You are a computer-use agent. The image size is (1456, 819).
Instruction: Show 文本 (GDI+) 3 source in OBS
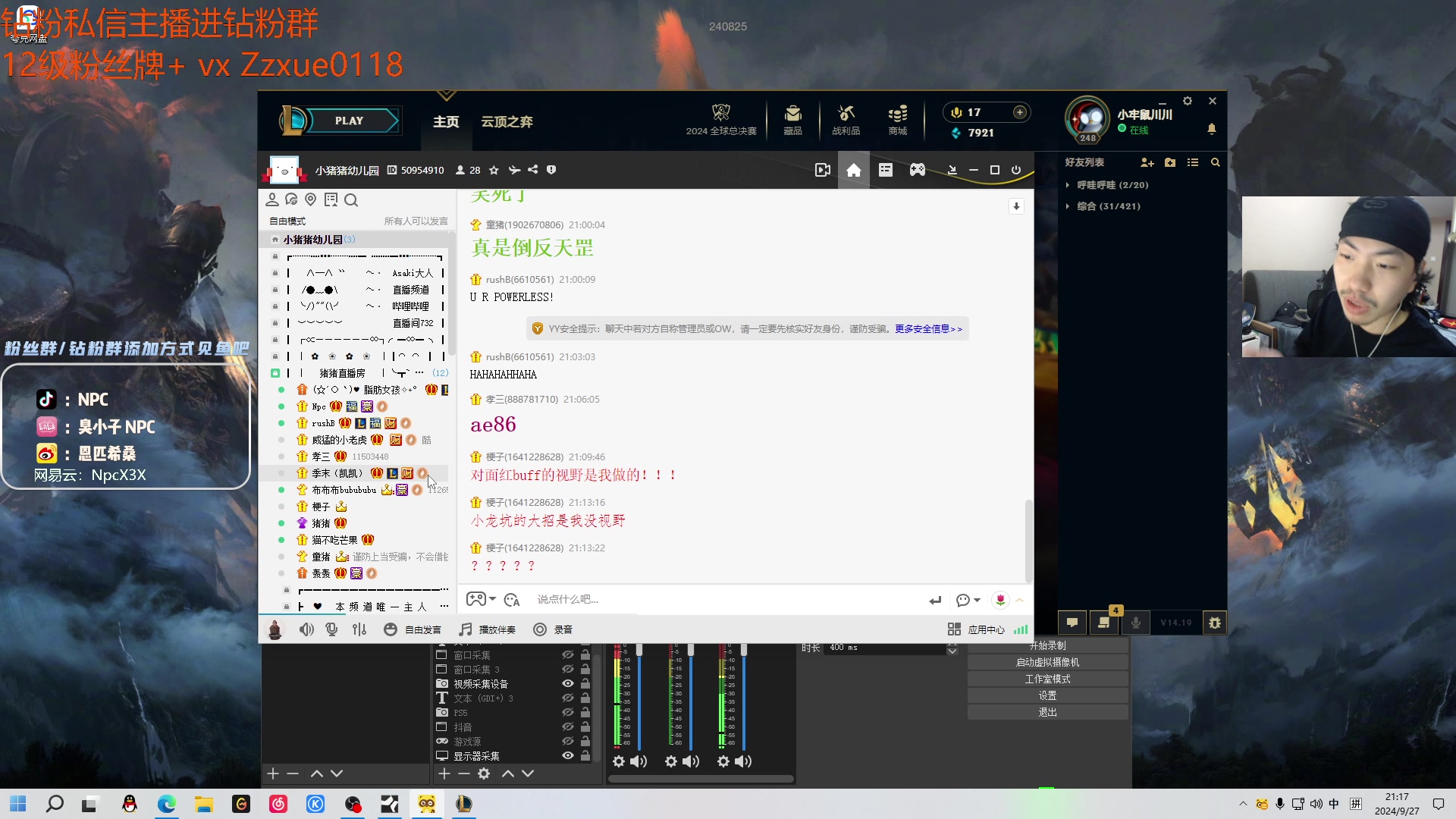567,698
